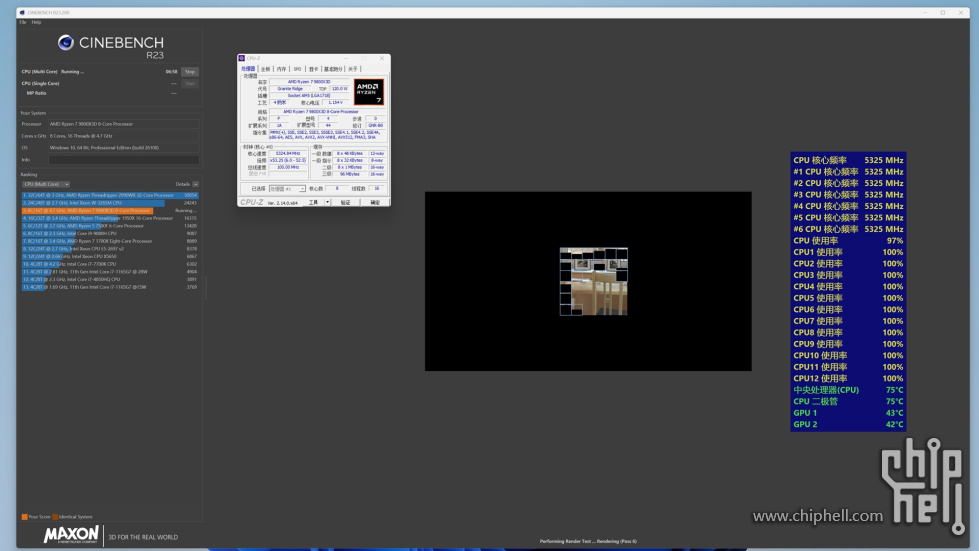Select ranking row 11, i7-1165G7 @ 28W
979x551 pixels.
pos(110,271)
